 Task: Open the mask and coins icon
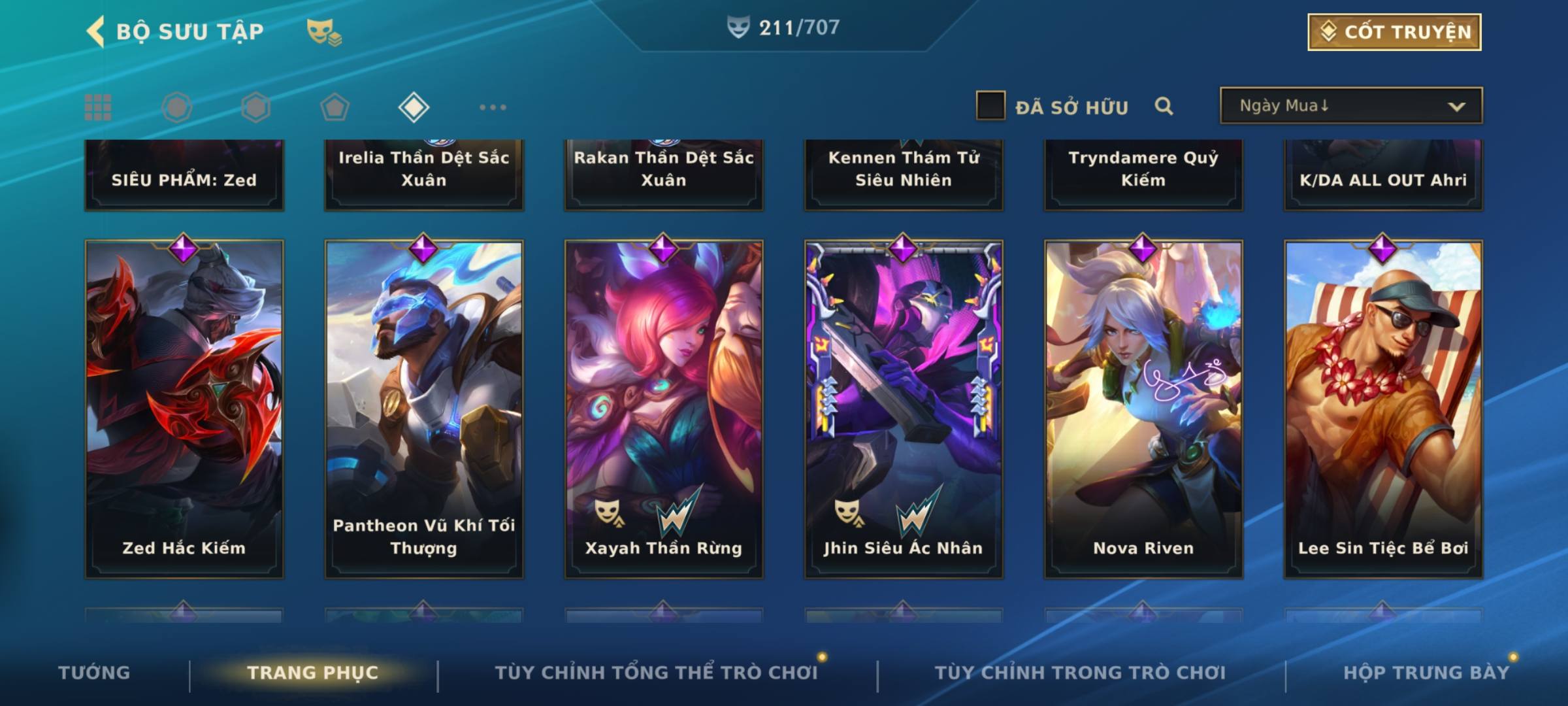click(324, 32)
